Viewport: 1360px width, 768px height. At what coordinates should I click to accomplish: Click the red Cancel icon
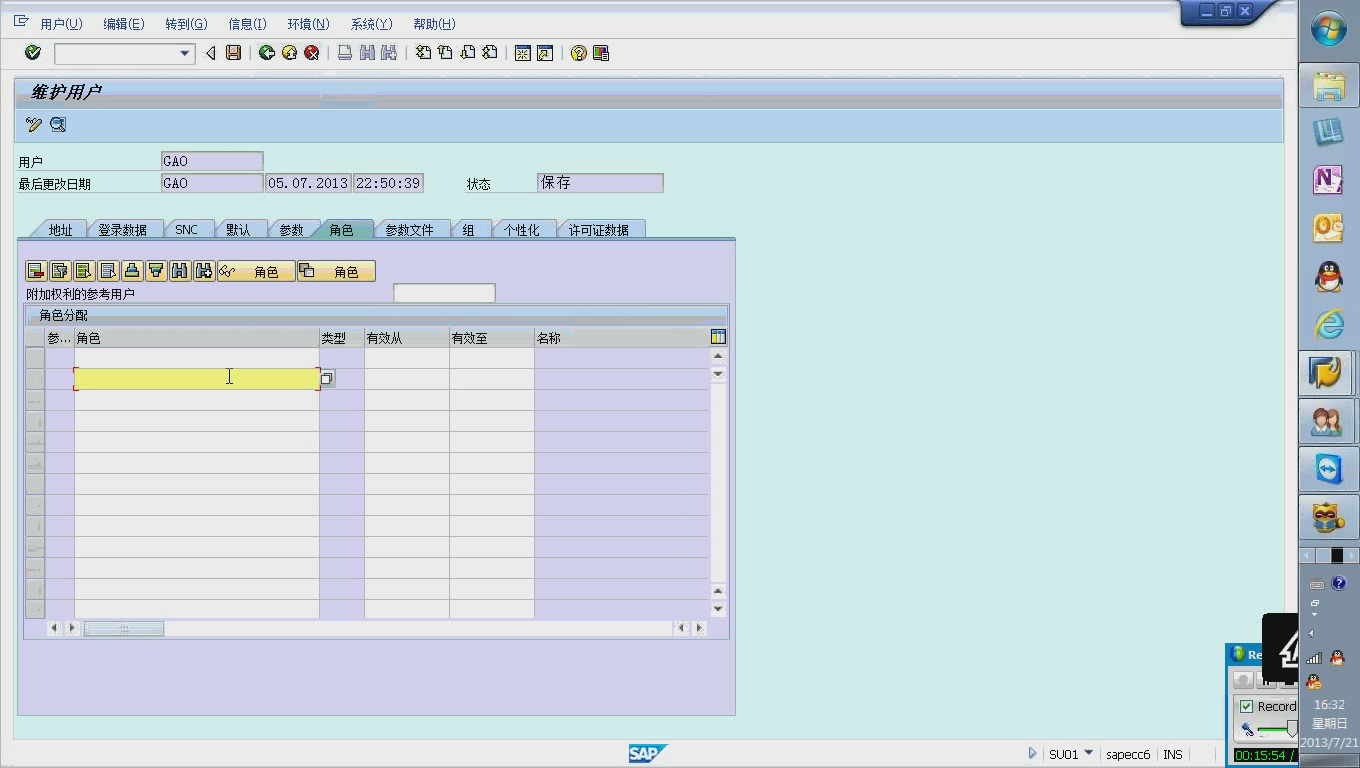(x=312, y=53)
